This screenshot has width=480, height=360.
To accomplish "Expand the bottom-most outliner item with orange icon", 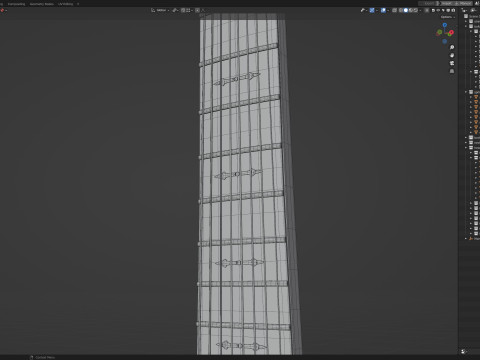I will [x=466, y=238].
